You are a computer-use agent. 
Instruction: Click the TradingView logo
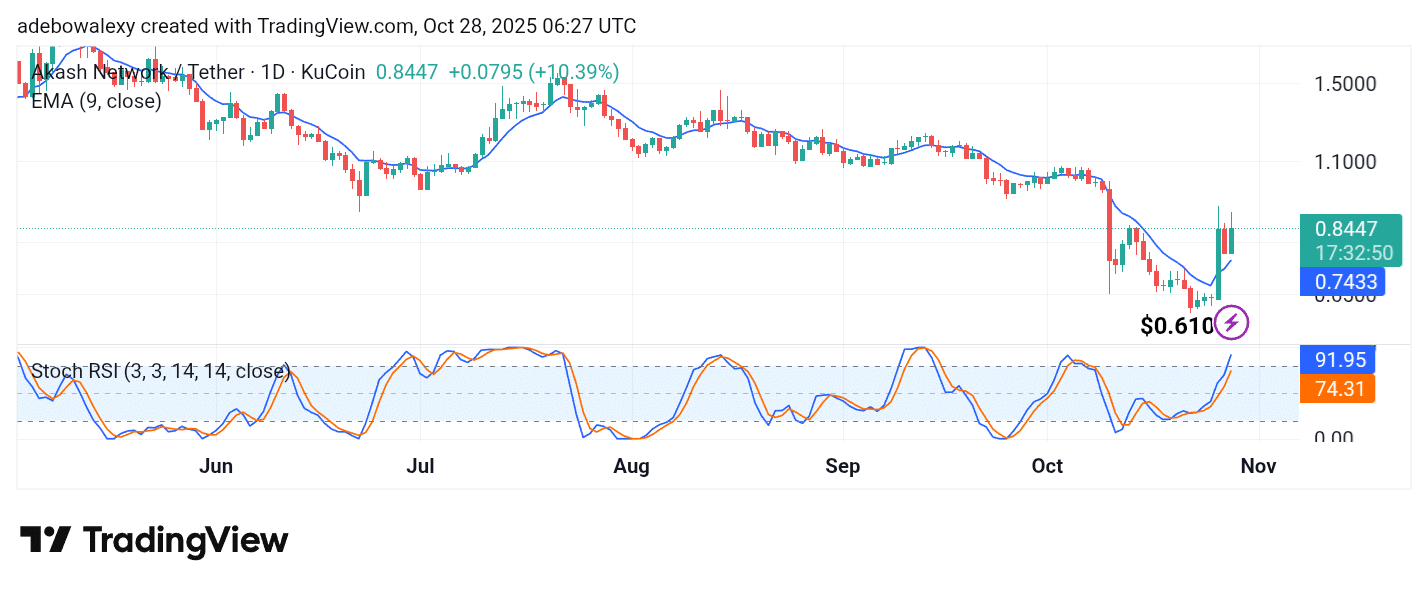(155, 540)
